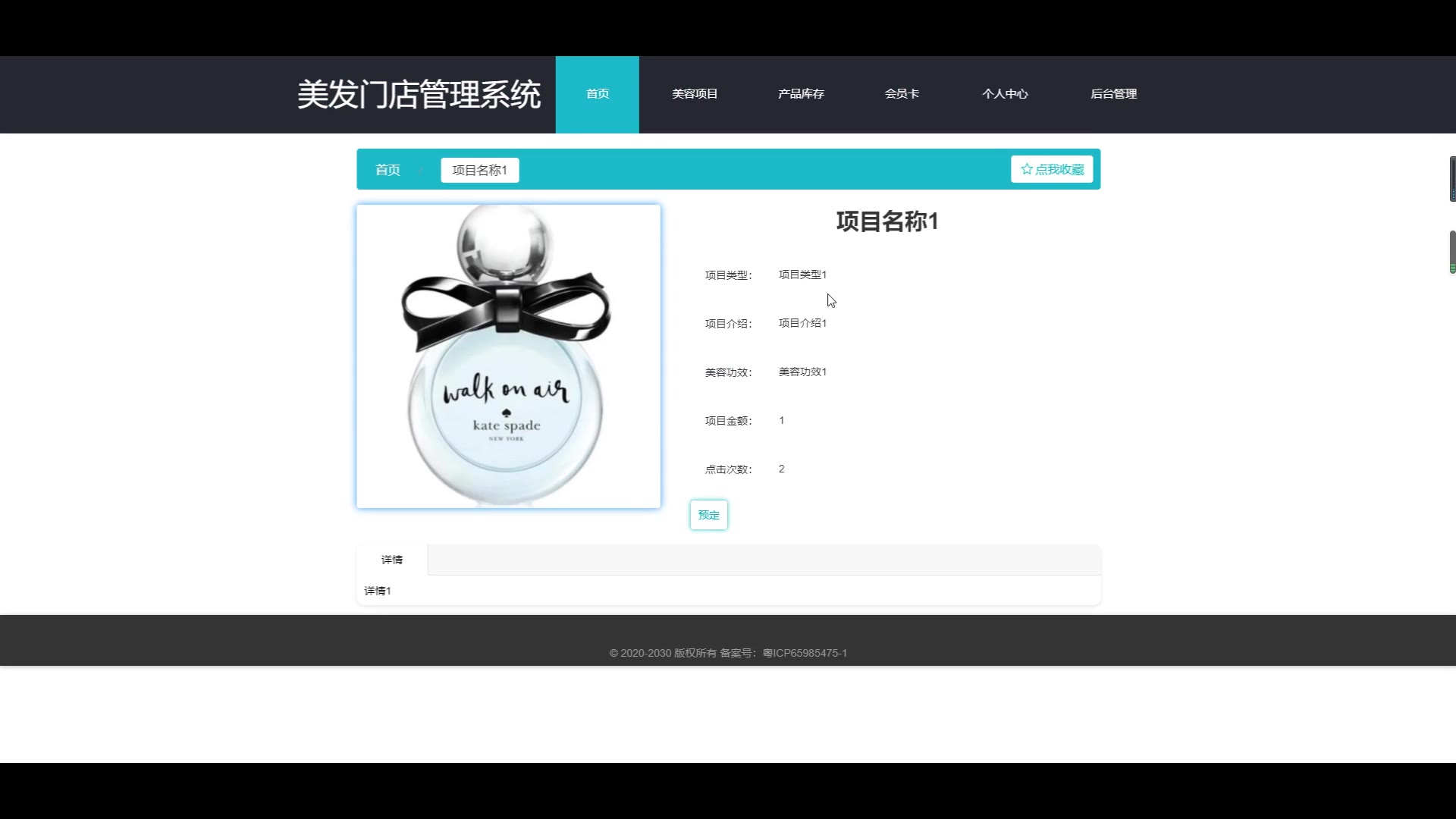The image size is (1456, 819).
Task: Click the 美容功效 field label
Action: pyautogui.click(x=728, y=372)
